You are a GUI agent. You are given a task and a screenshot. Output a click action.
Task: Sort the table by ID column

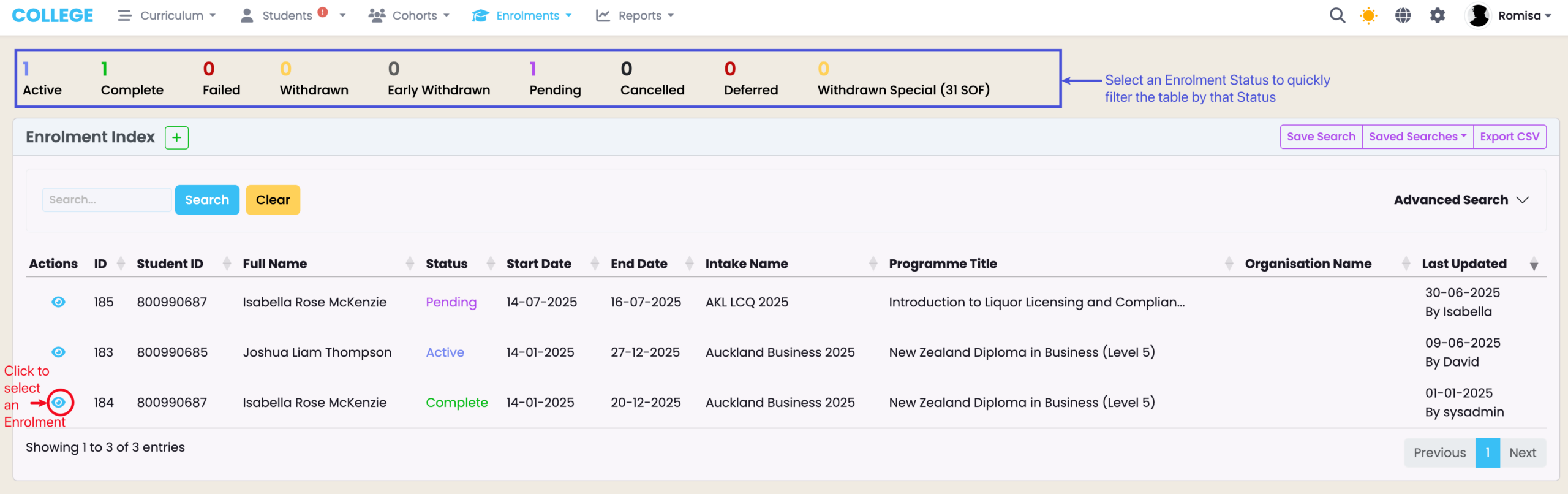pos(101,264)
